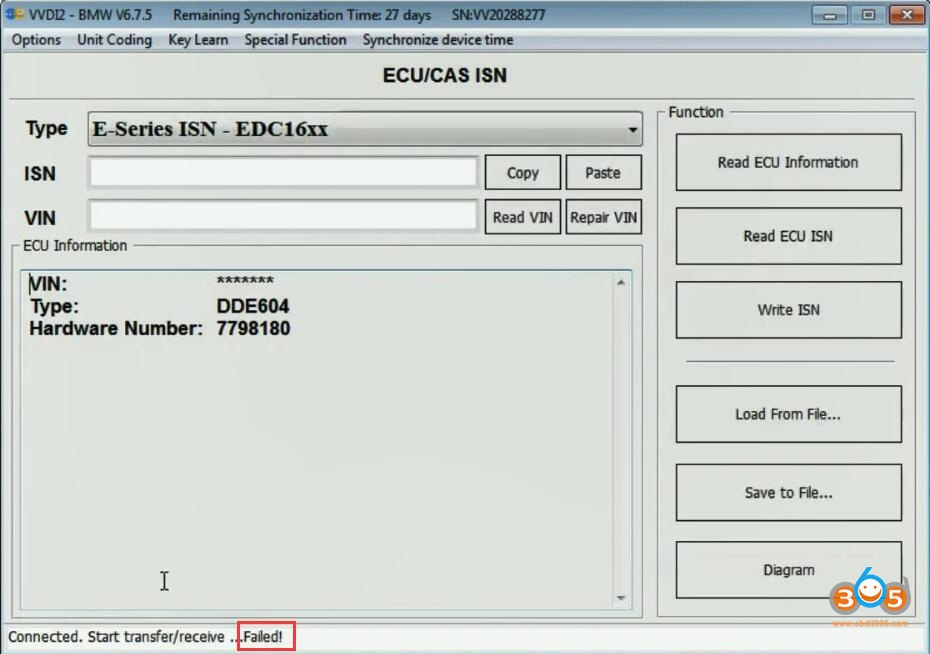930x654 pixels.
Task: Expand the Type dropdown E-Series ISN
Action: point(365,129)
